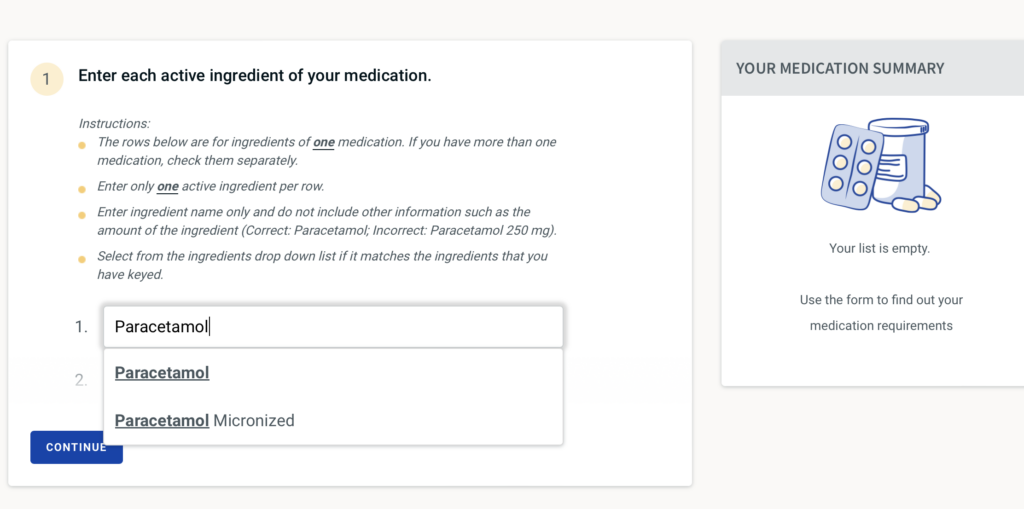Click the "Your Medication Summary" panel header

pos(868,69)
